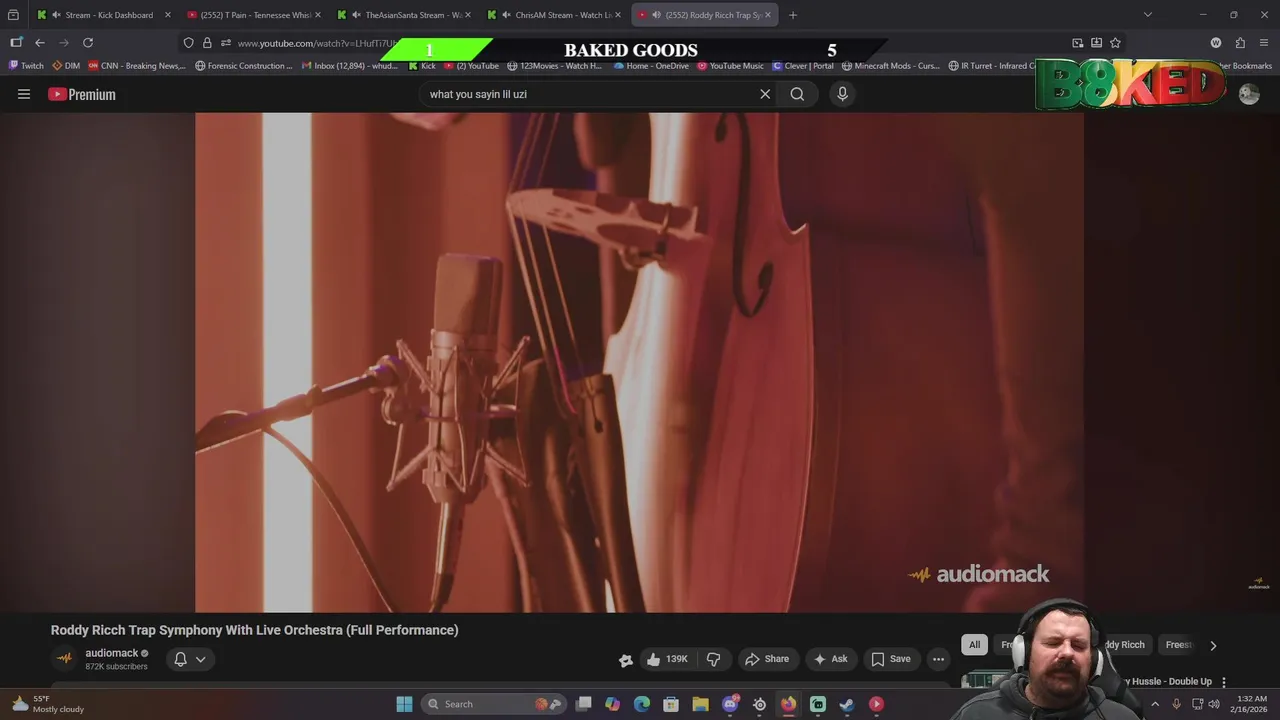Open the YouTube Music bookmark

click(730, 66)
